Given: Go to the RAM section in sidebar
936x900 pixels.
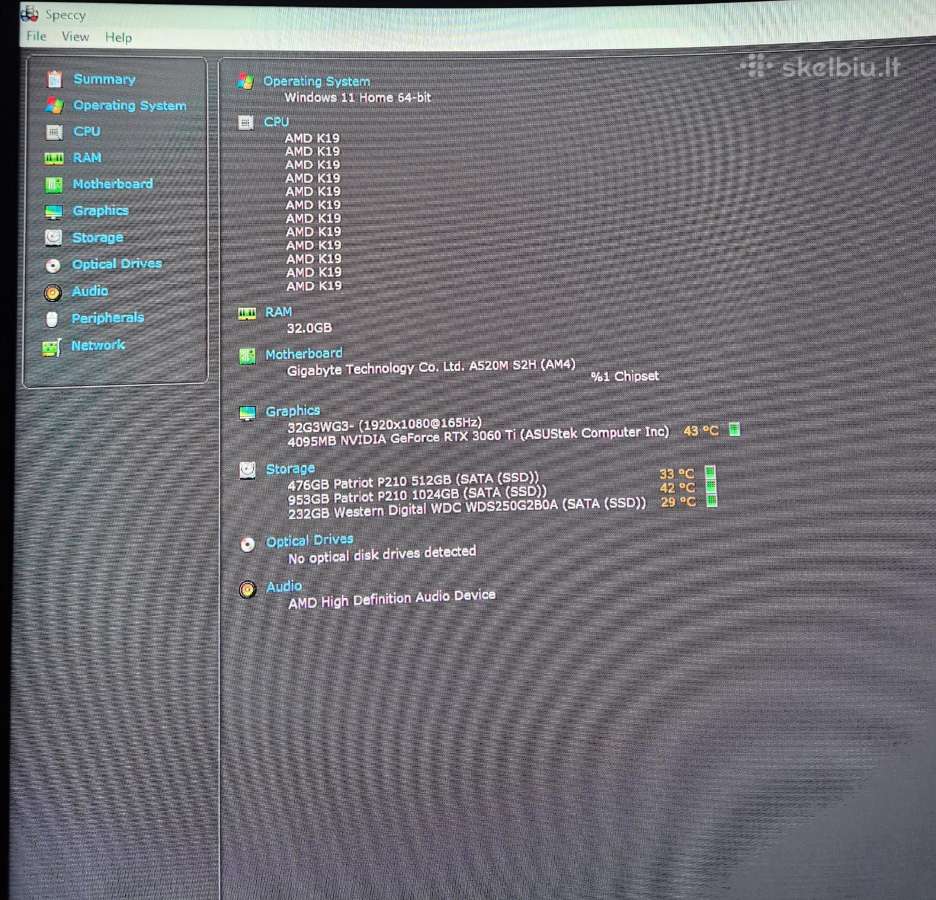Looking at the screenshot, I should tap(87, 158).
